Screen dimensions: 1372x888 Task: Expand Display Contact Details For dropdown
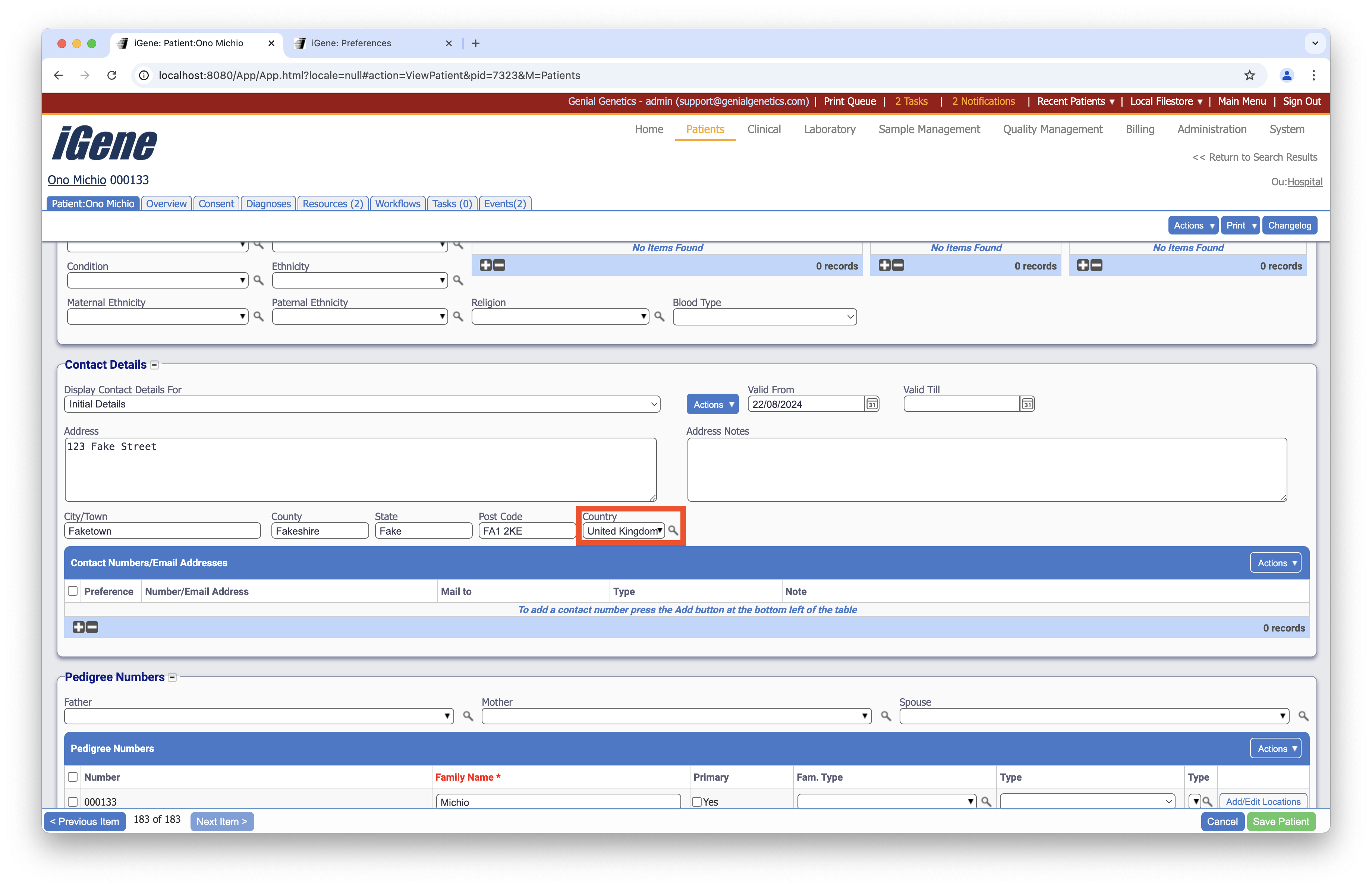click(361, 404)
